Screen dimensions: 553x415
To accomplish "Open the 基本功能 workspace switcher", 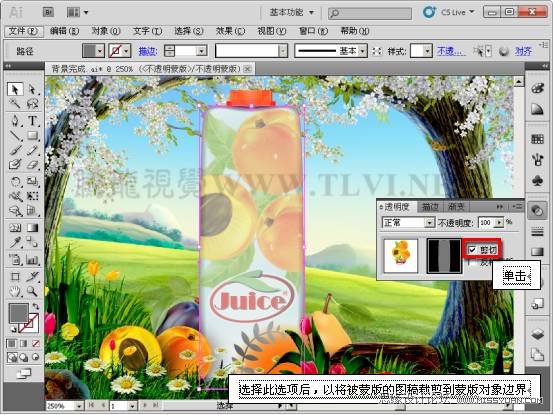I will tap(292, 13).
